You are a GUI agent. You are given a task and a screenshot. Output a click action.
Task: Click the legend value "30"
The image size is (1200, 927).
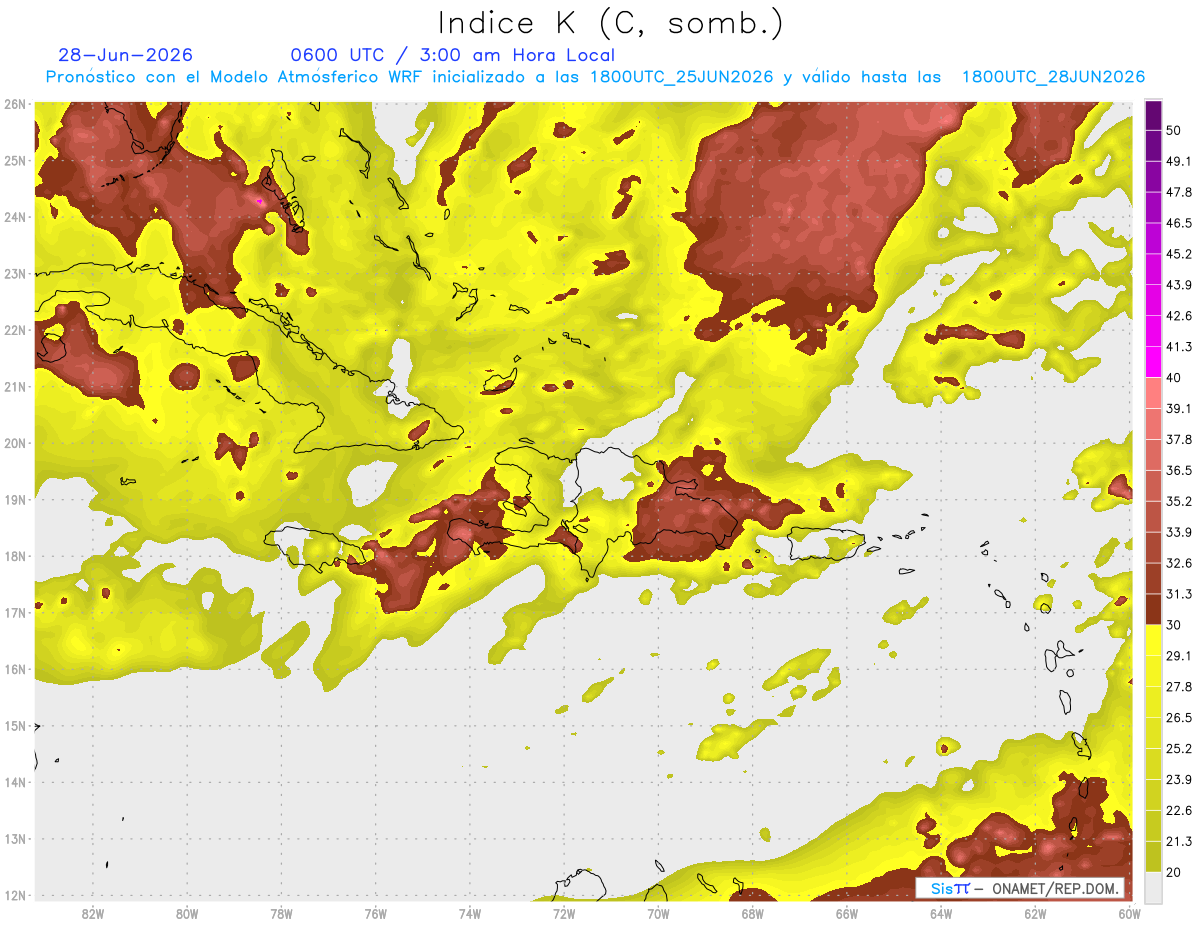[x=1174, y=625]
